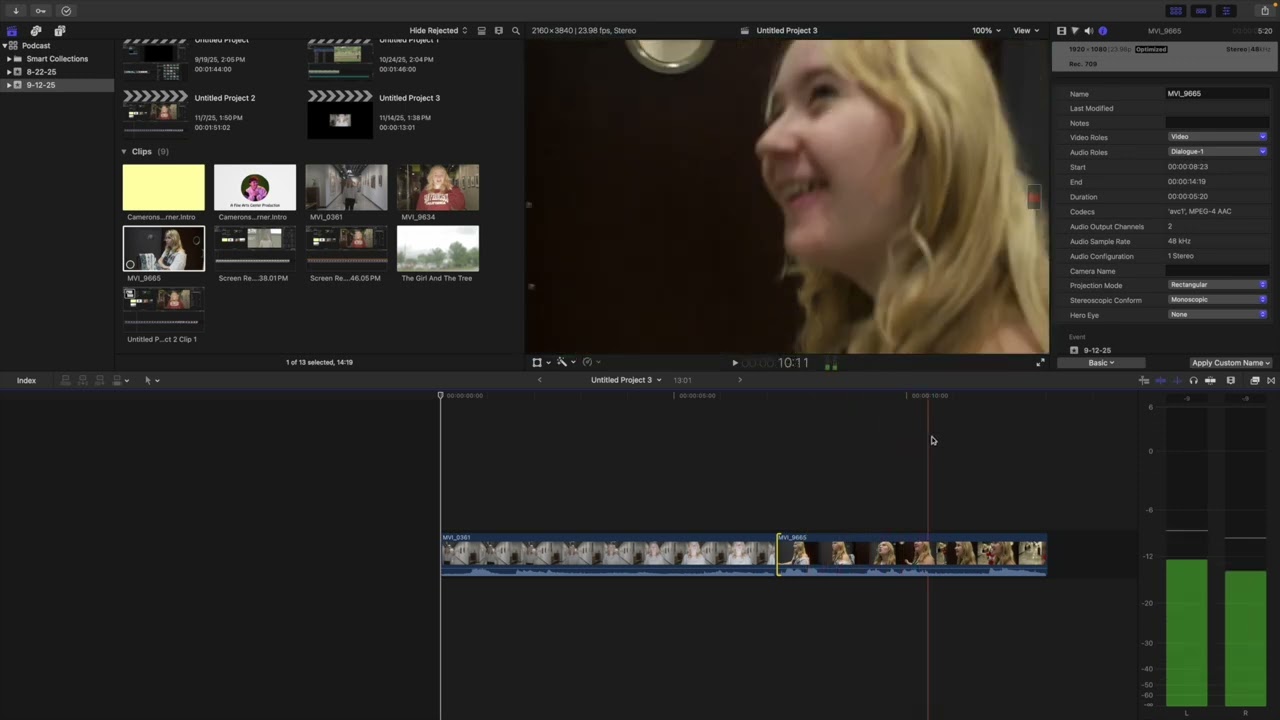The image size is (1280, 720).
Task: Open the viewer 100% zoom dropdown
Action: 986,31
